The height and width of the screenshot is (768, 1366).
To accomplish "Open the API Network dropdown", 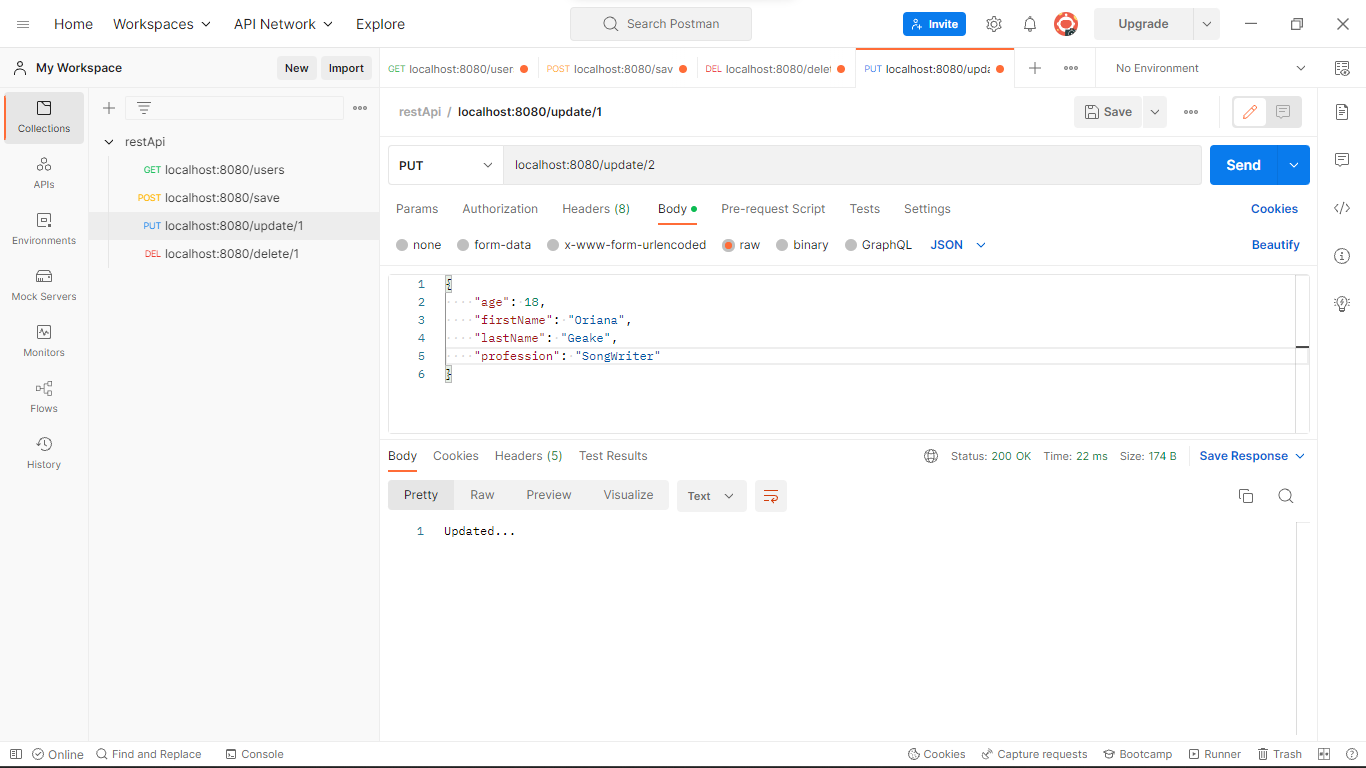I will coord(284,24).
